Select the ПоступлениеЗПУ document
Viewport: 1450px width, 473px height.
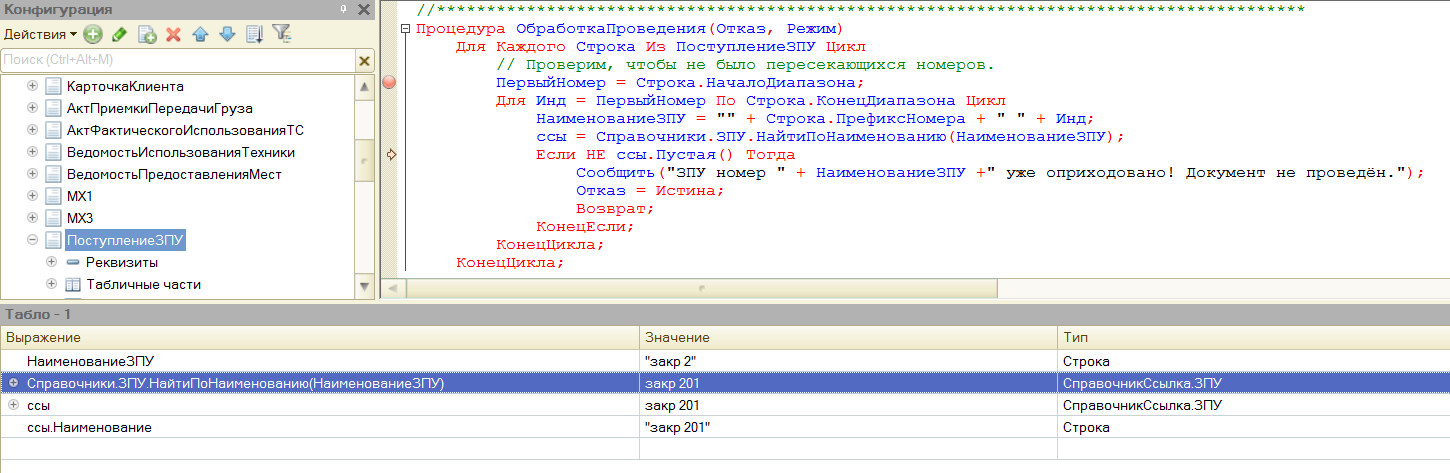(126, 240)
